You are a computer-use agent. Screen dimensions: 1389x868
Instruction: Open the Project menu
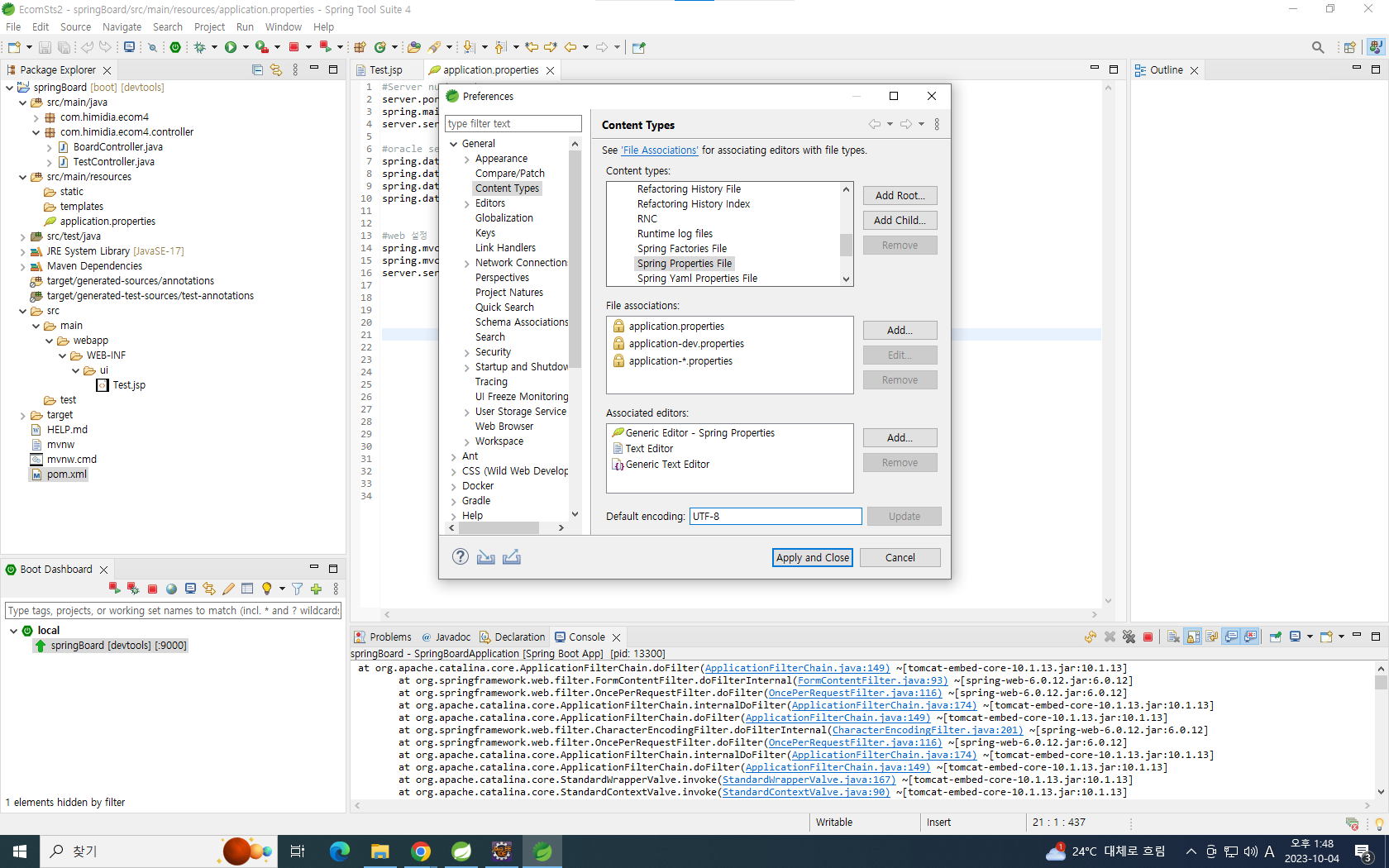pos(209,27)
